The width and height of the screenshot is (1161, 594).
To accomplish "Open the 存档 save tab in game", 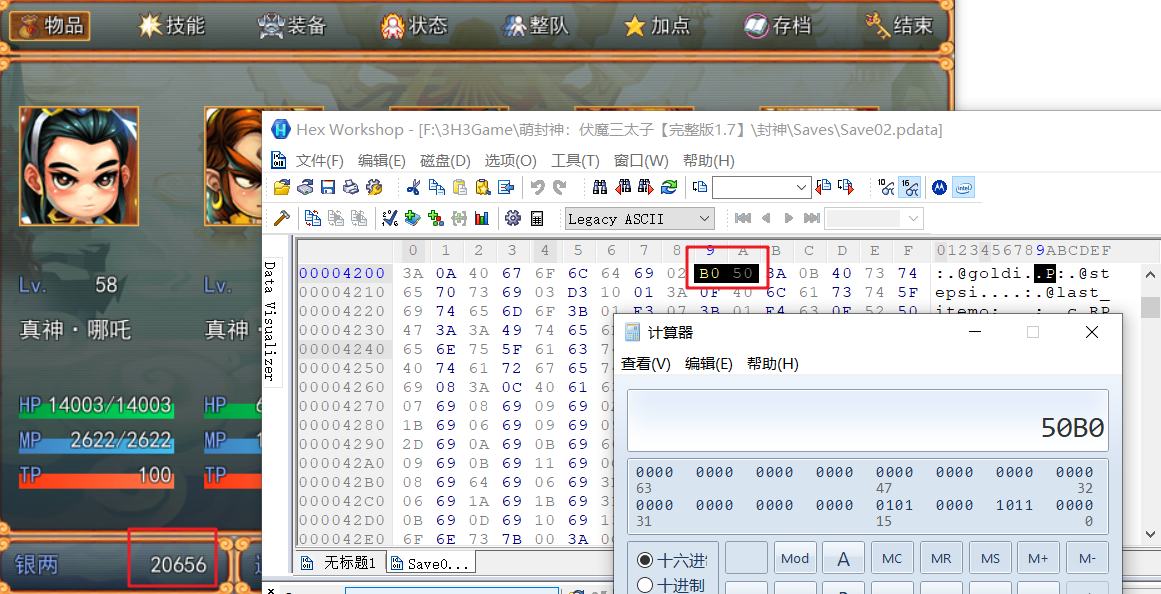I will [x=778, y=26].
